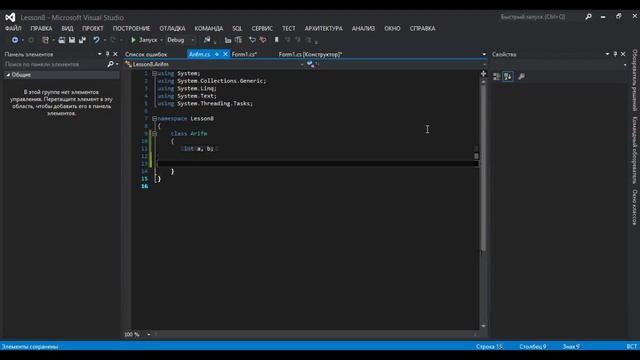
Task: Click the Find in Files toolbar icon
Action: (x=207, y=40)
